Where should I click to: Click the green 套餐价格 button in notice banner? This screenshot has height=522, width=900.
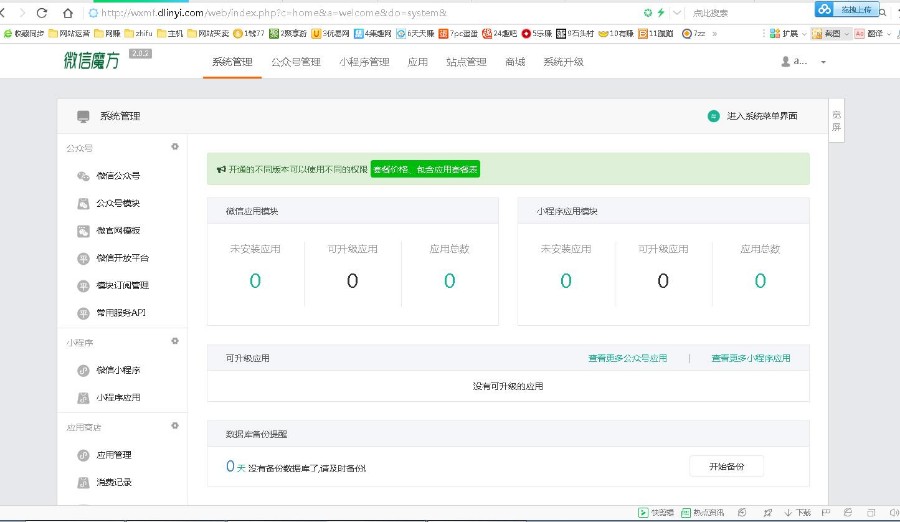(x=425, y=169)
